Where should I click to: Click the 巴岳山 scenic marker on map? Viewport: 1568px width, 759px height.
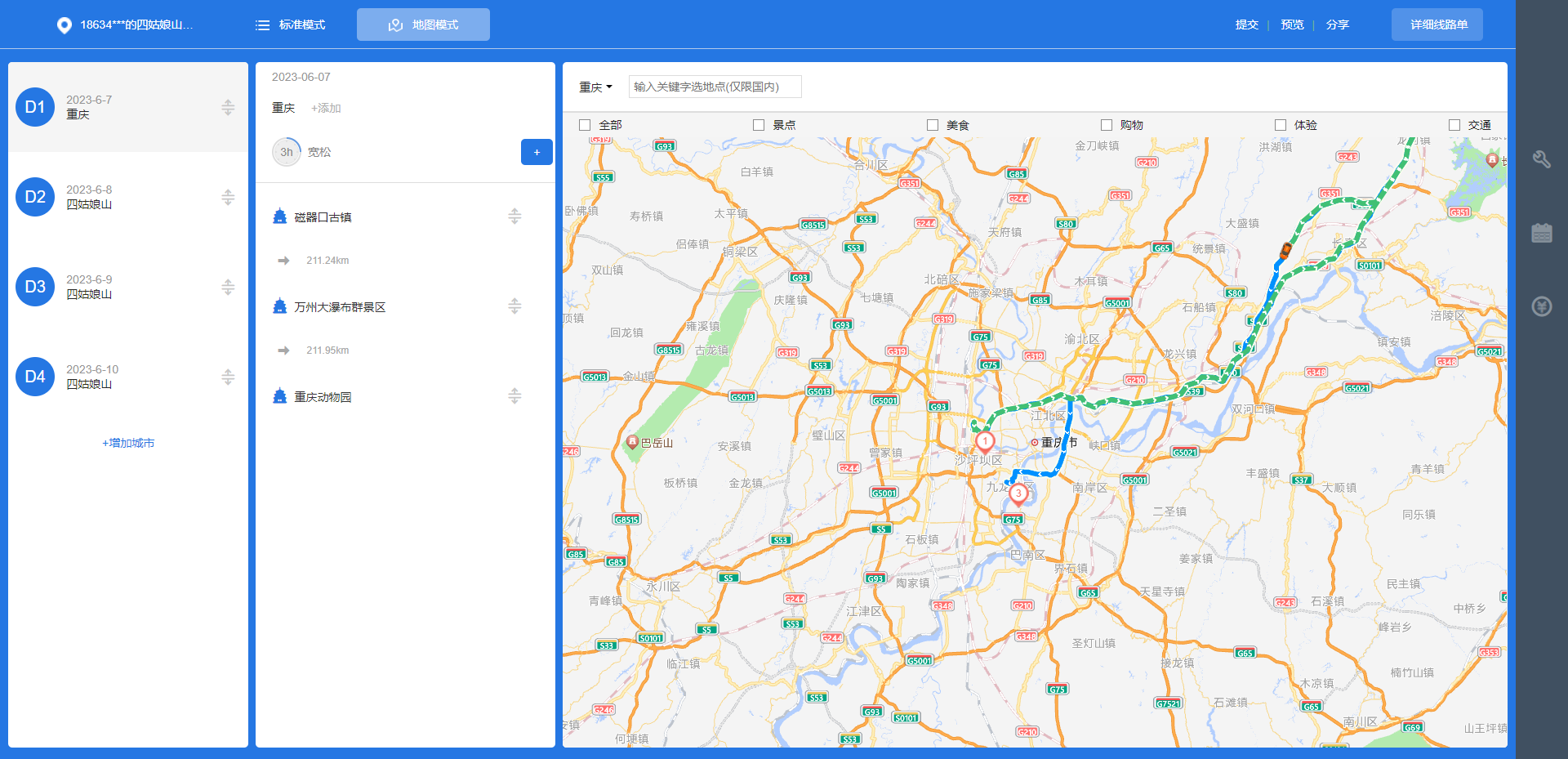(632, 442)
